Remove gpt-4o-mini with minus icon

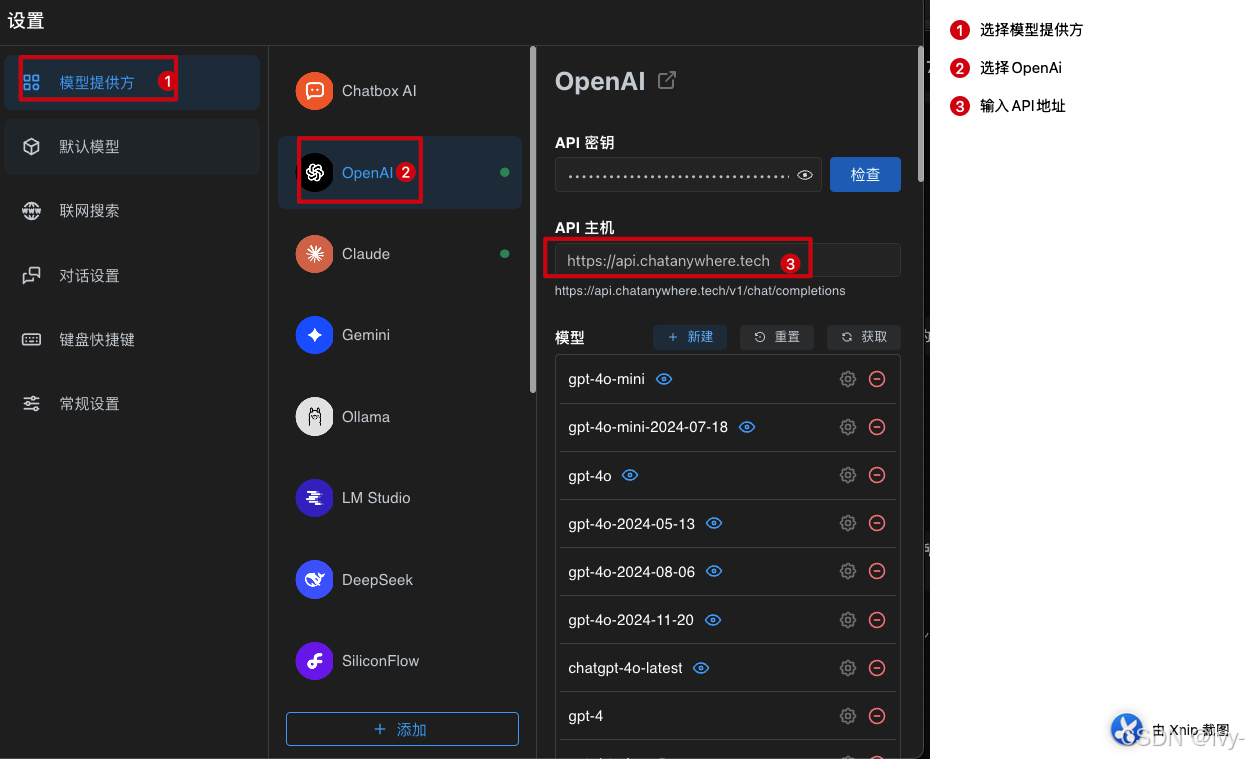click(x=877, y=379)
